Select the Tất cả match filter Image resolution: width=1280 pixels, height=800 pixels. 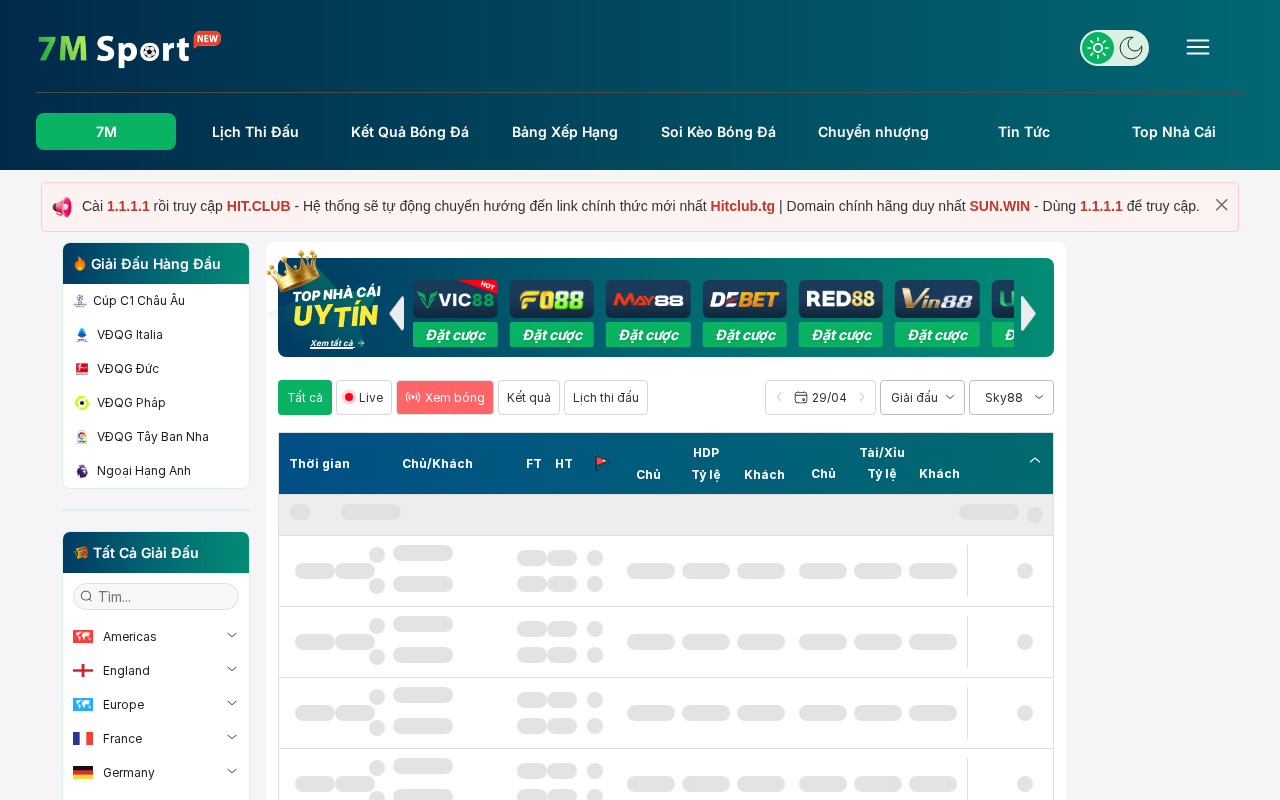click(305, 397)
